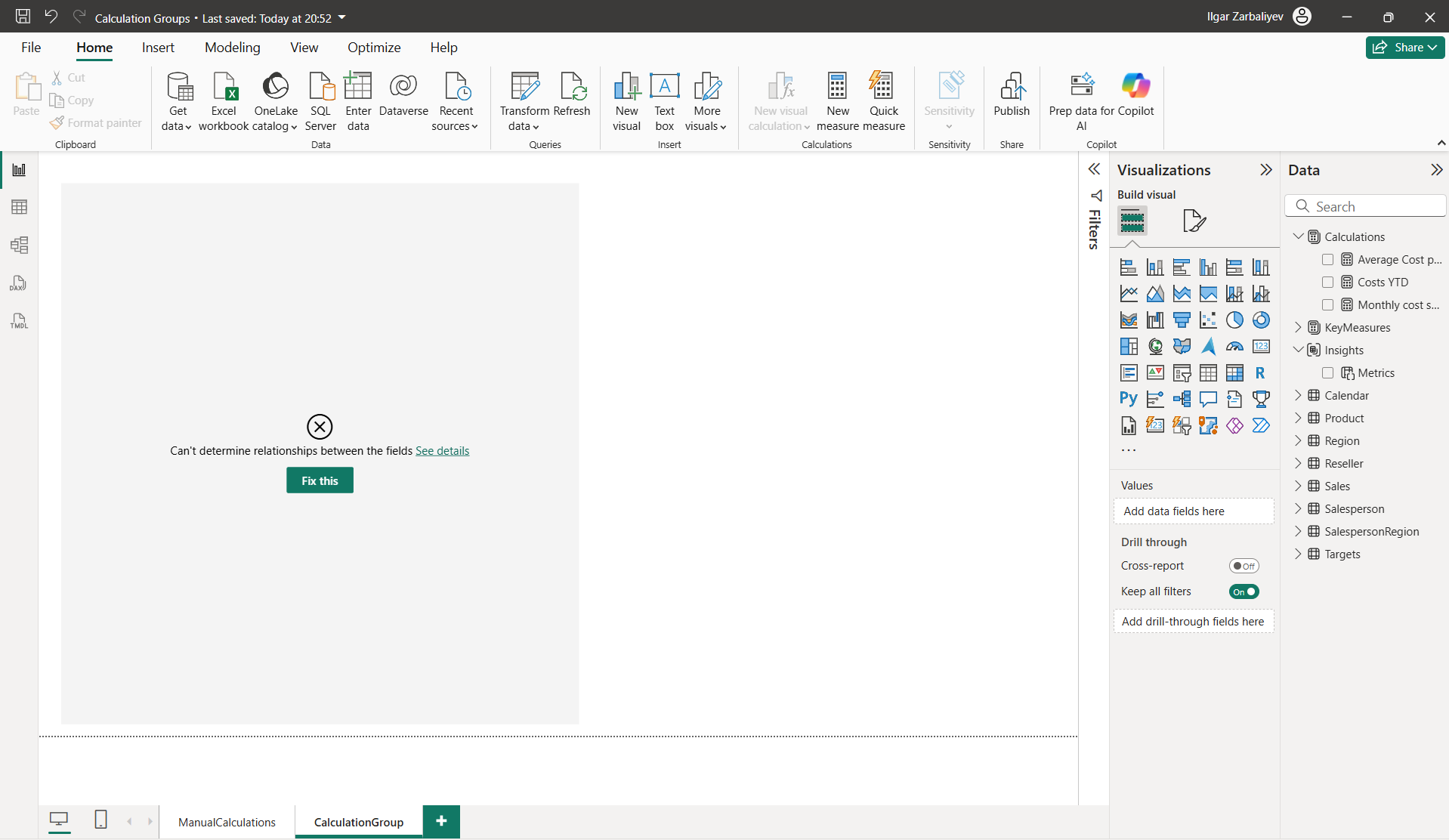
Task: Expand the Calendar table
Action: (1298, 395)
